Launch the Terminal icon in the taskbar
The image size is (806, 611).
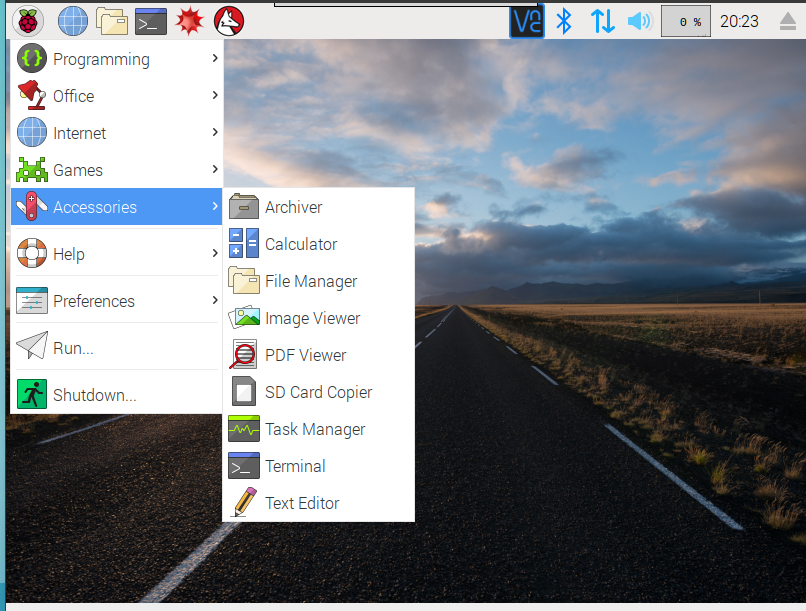pos(151,20)
